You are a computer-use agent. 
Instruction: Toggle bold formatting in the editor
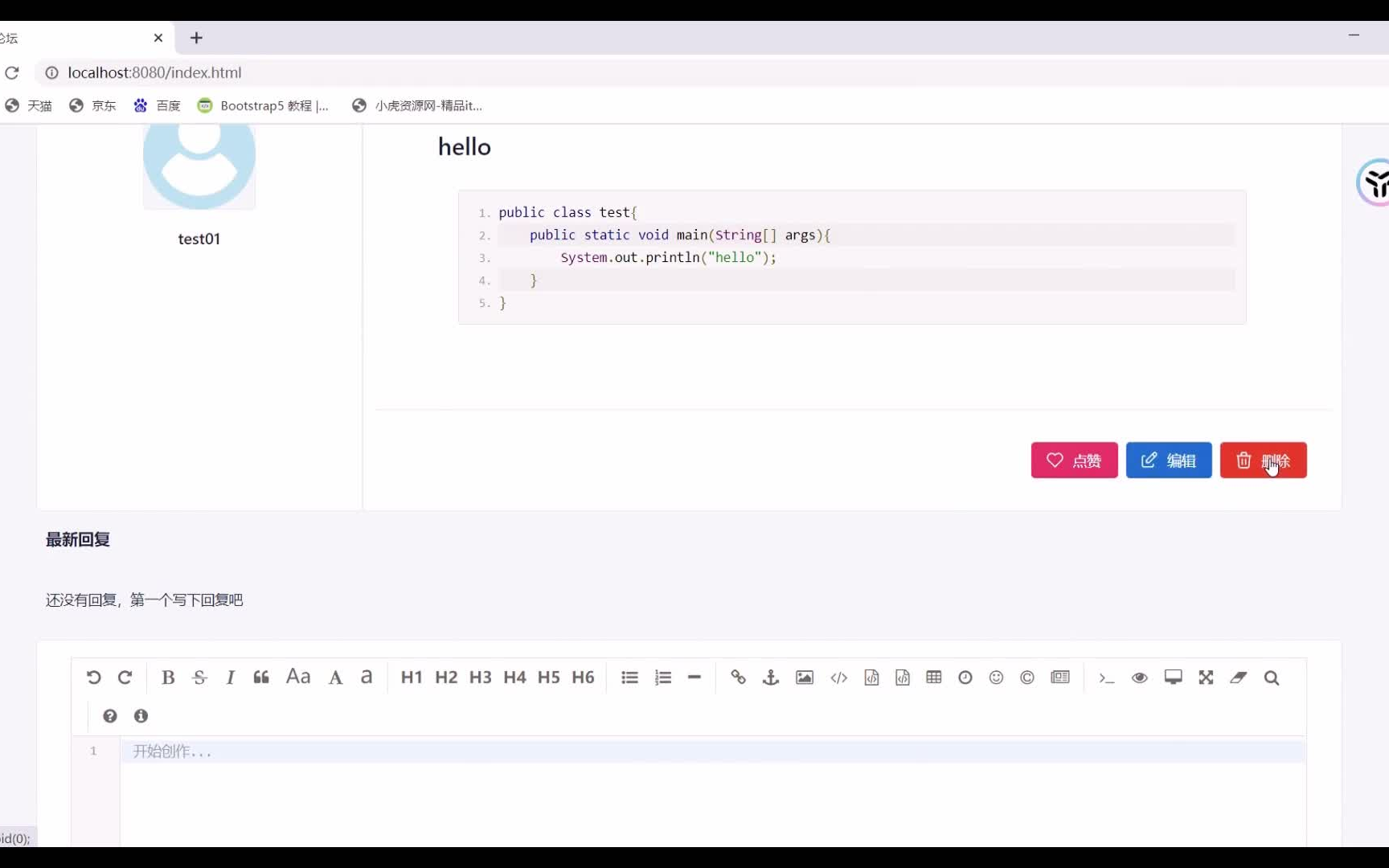click(x=168, y=678)
